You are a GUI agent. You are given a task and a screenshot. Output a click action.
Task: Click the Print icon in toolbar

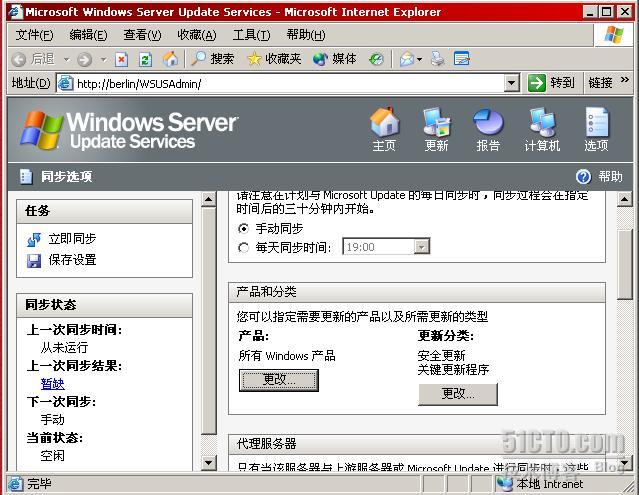[438, 59]
